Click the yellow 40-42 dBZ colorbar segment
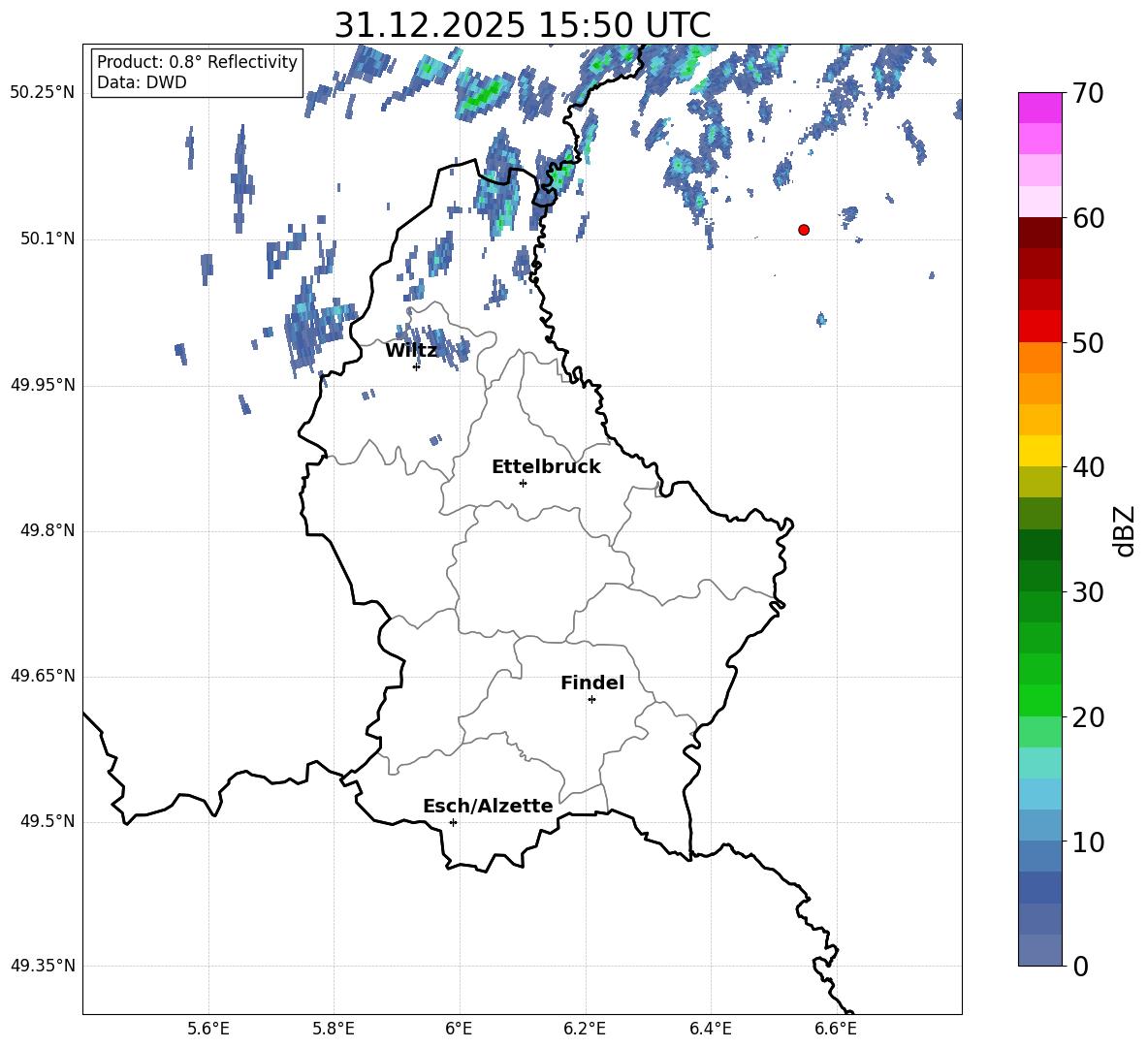 [x=1040, y=451]
